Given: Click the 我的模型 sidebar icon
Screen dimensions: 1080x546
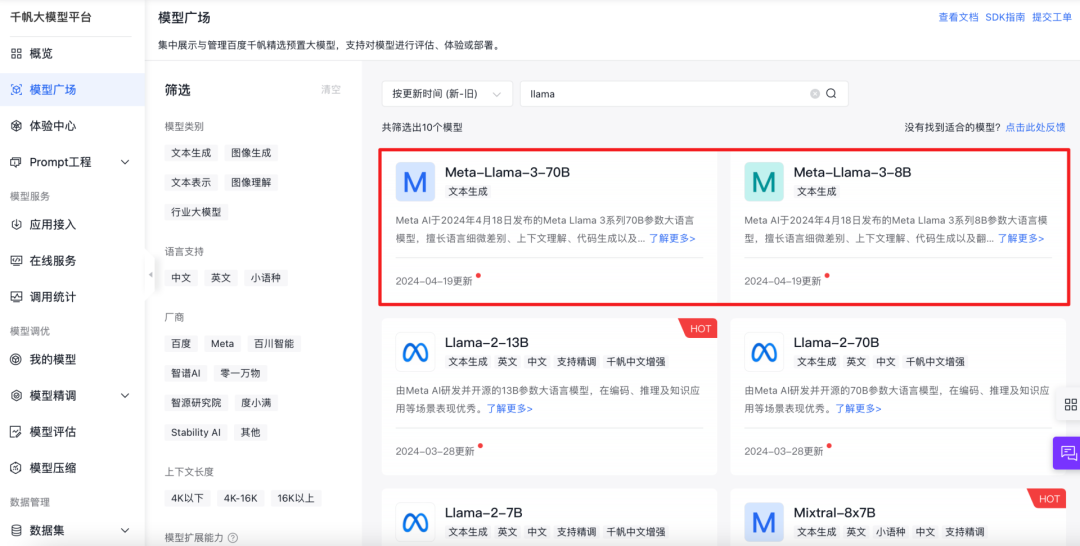Looking at the screenshot, I should coord(17,359).
